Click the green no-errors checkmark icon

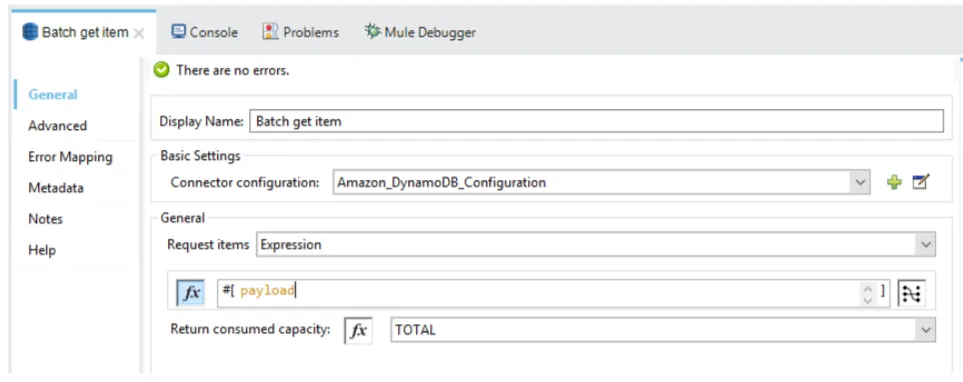(x=162, y=70)
